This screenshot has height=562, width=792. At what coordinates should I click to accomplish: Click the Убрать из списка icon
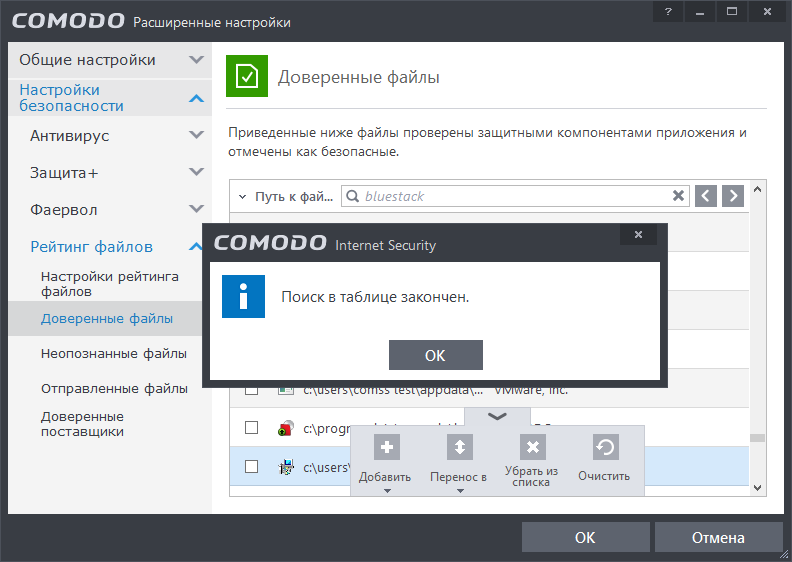pos(533,447)
